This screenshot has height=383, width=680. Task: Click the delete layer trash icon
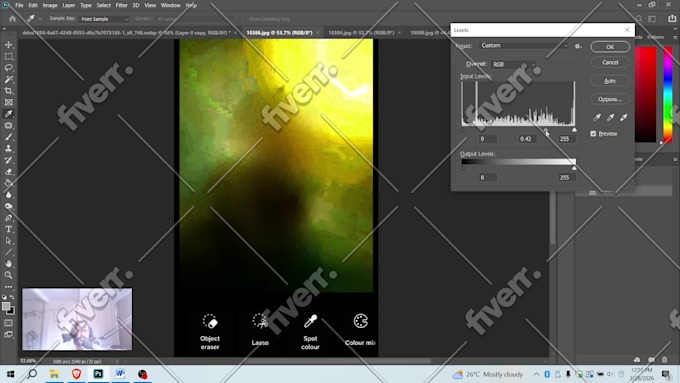tap(665, 360)
